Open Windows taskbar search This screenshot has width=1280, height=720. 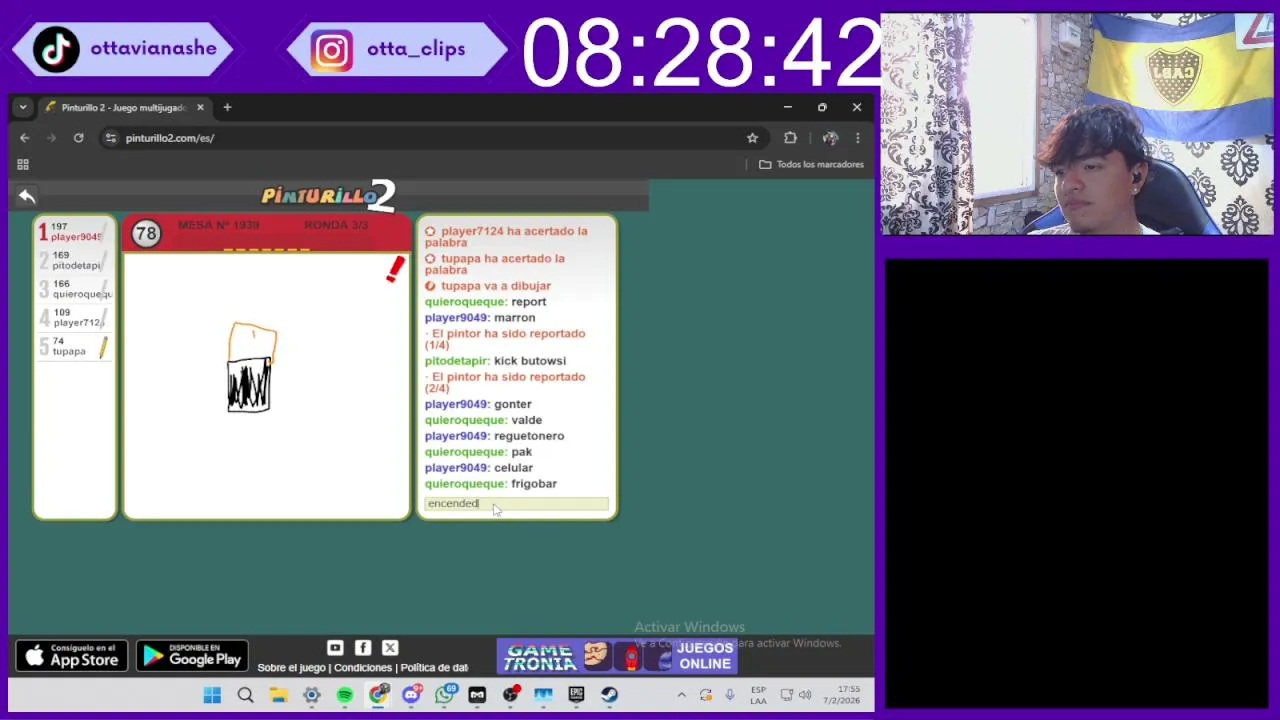[x=245, y=695]
